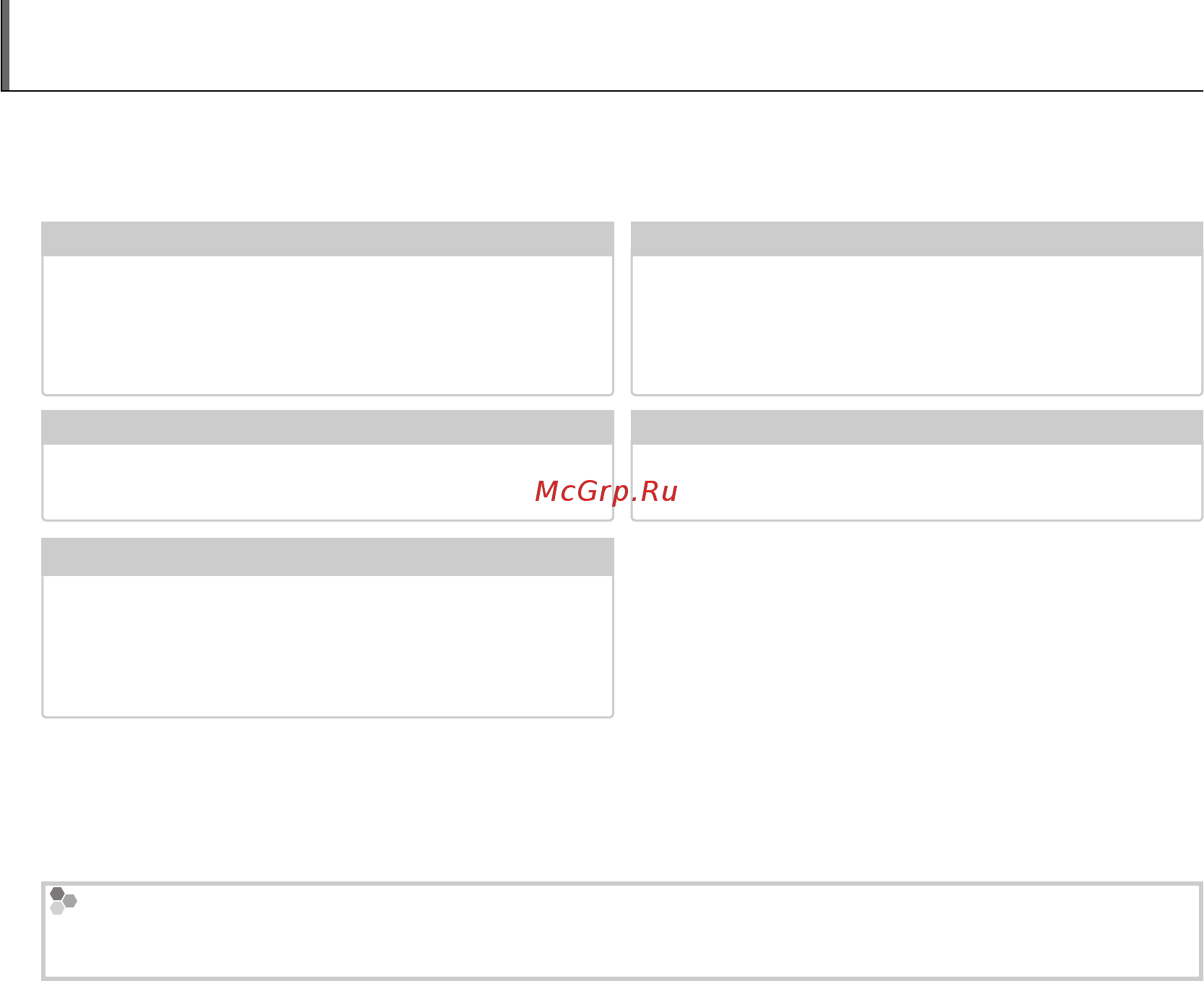
Task: Click the medium-gray hexagon in the note icon
Action: (70, 901)
